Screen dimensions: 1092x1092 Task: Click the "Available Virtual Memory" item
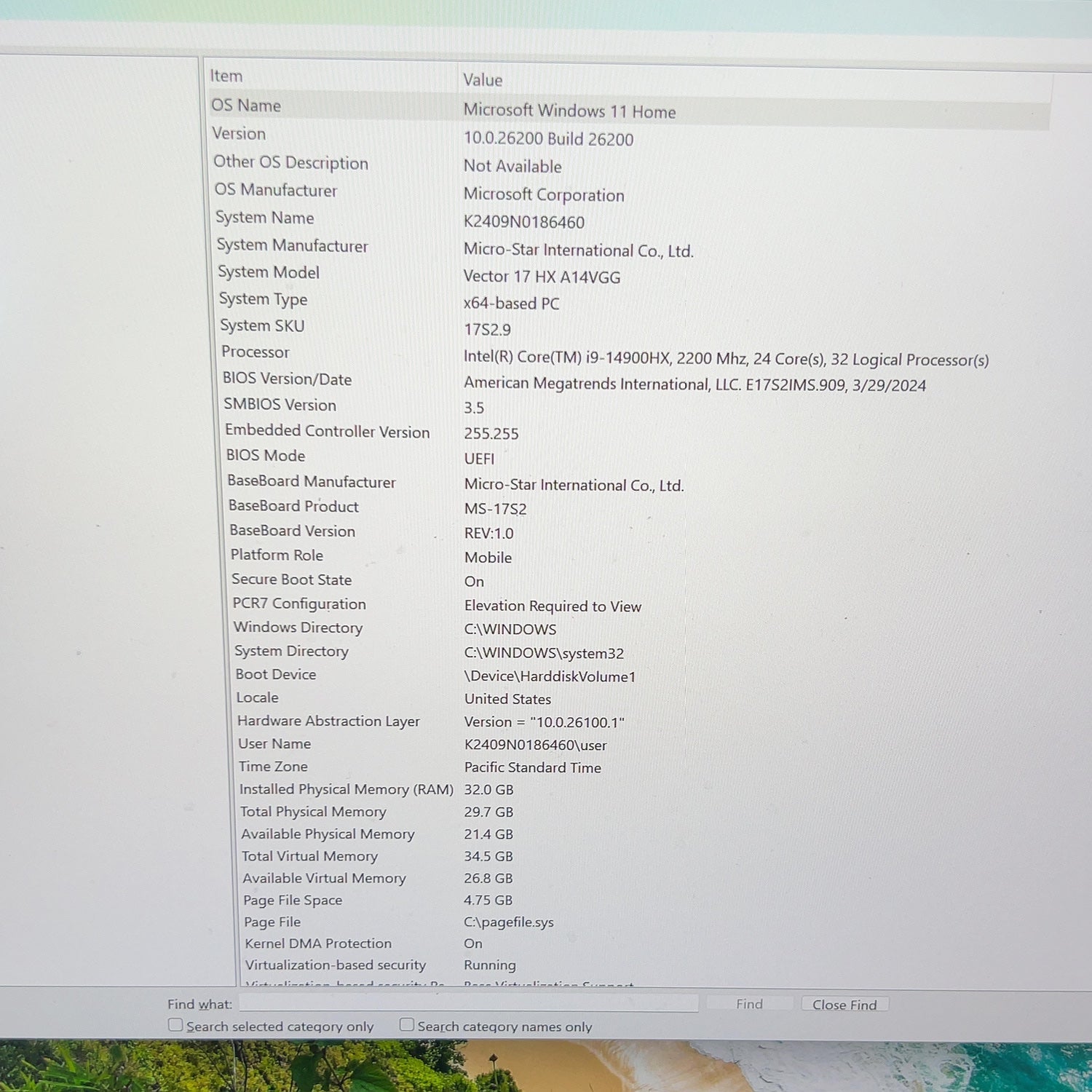(x=324, y=878)
